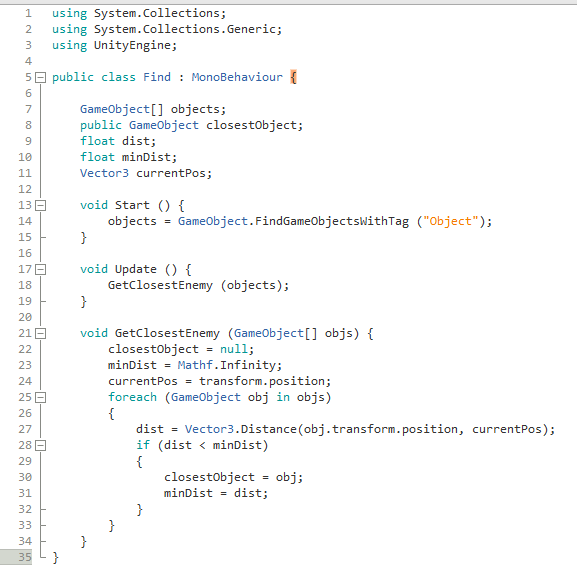This screenshot has height=571, width=577.
Task: Collapse the Find class fold marker
Action: click(40, 78)
